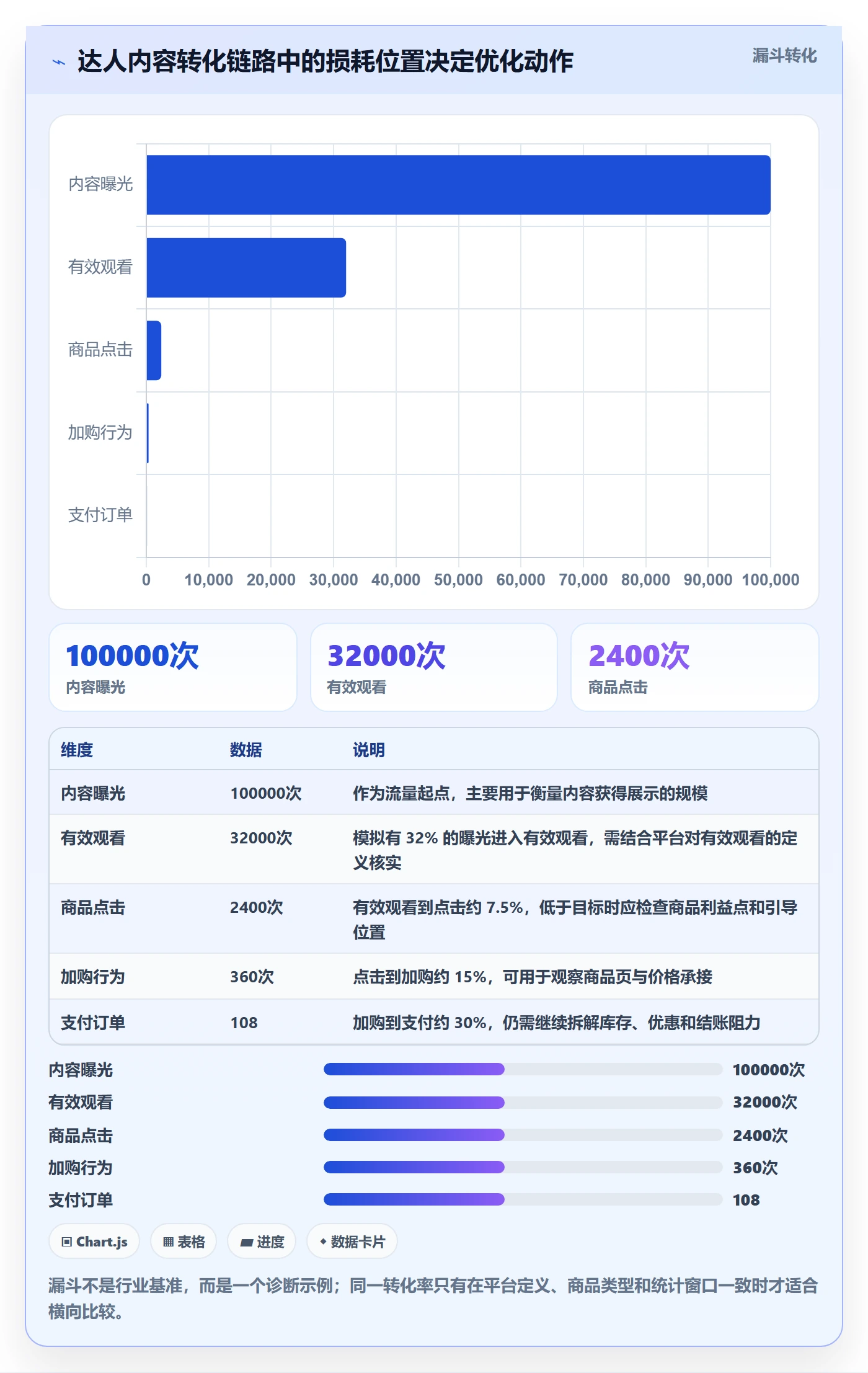Click the 说明 column header
This screenshot has width=868, height=1373.
pos(369,750)
